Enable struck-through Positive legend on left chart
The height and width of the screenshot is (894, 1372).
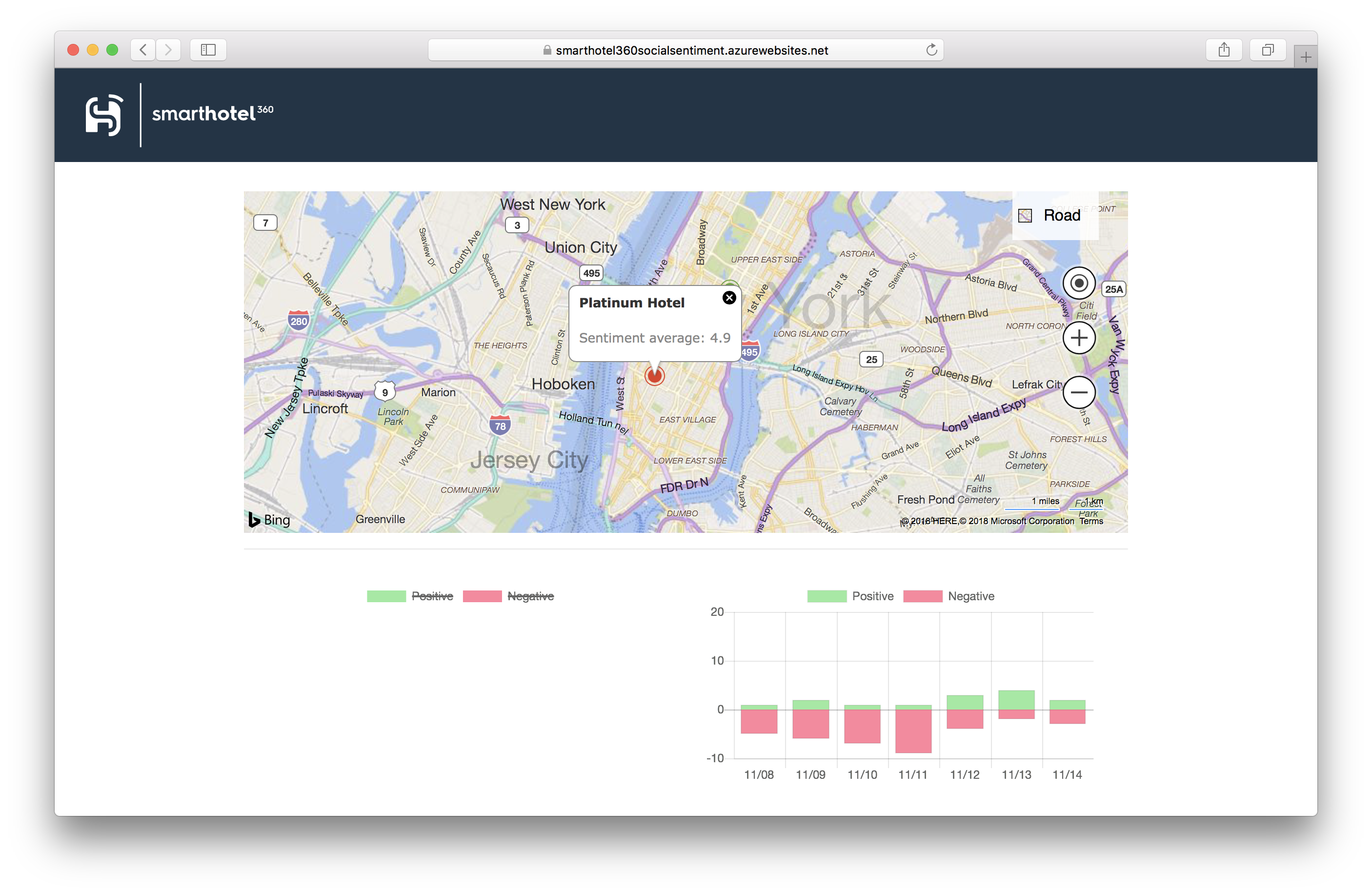click(432, 596)
